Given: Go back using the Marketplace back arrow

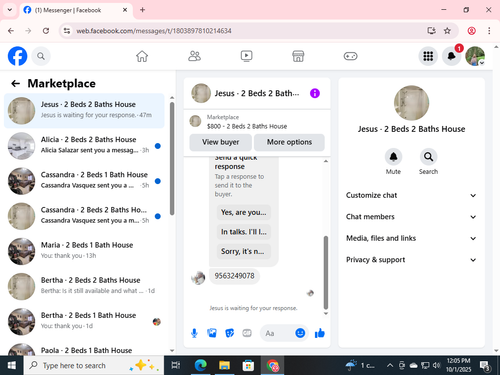Looking at the screenshot, I should click(x=15, y=83).
